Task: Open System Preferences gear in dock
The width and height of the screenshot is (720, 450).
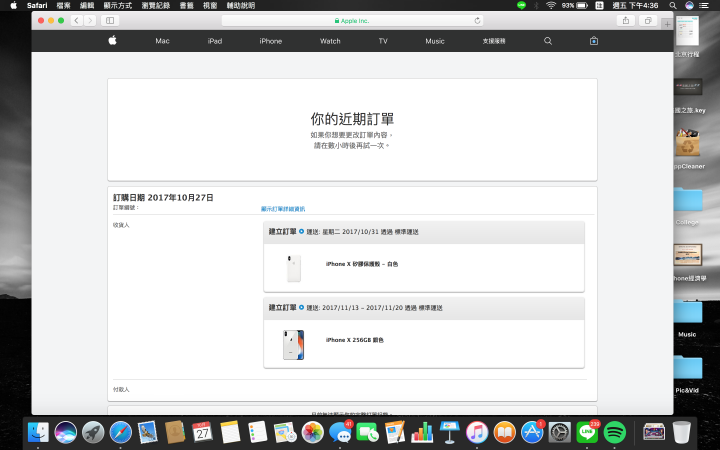Action: click(x=560, y=432)
